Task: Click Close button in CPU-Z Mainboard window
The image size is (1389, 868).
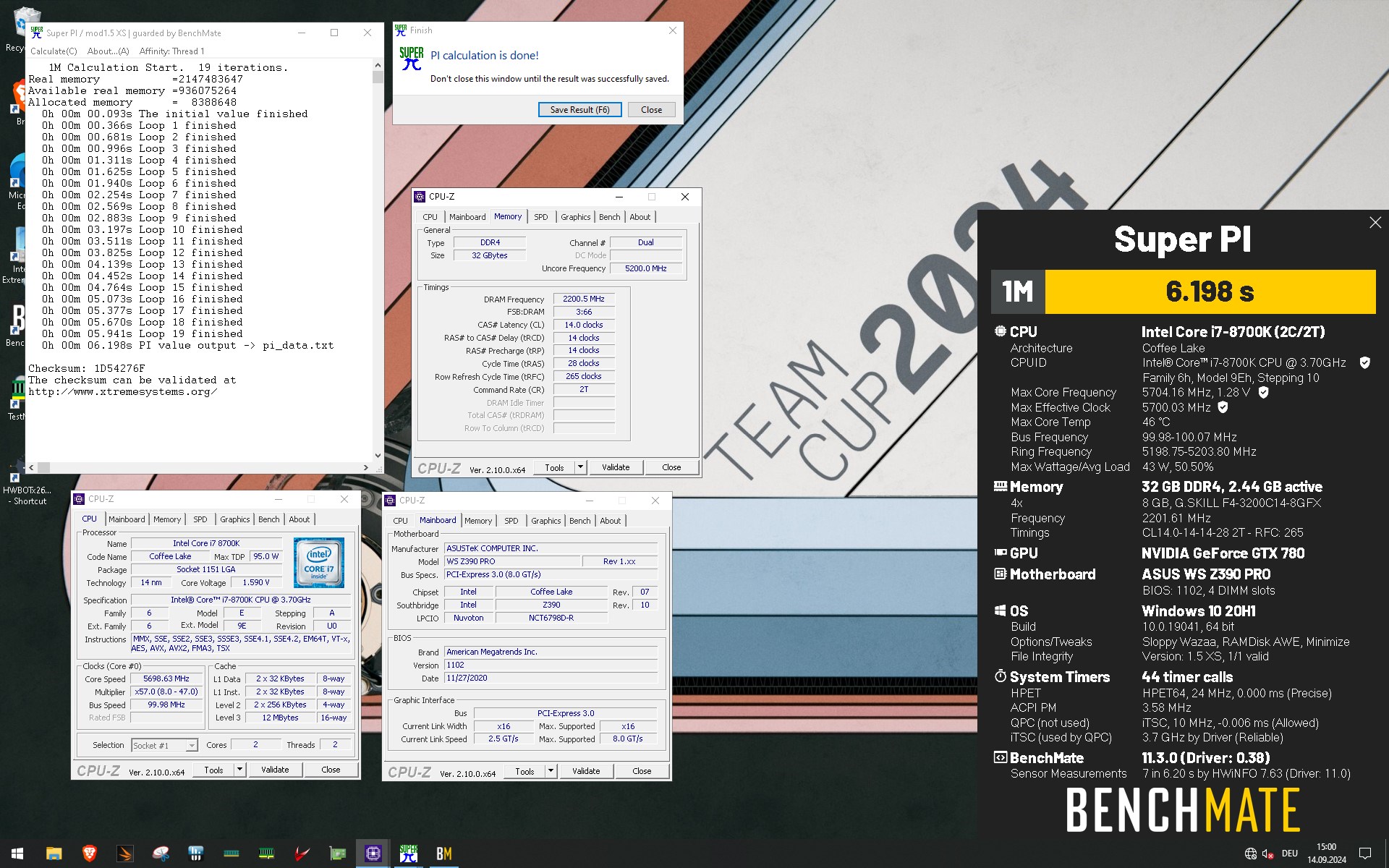Action: tap(642, 771)
